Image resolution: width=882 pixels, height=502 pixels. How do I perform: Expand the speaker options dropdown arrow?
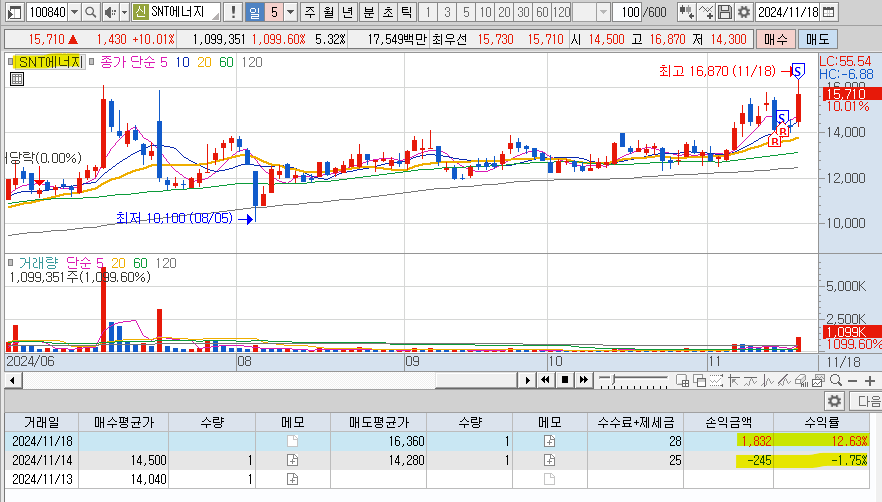[124, 12]
